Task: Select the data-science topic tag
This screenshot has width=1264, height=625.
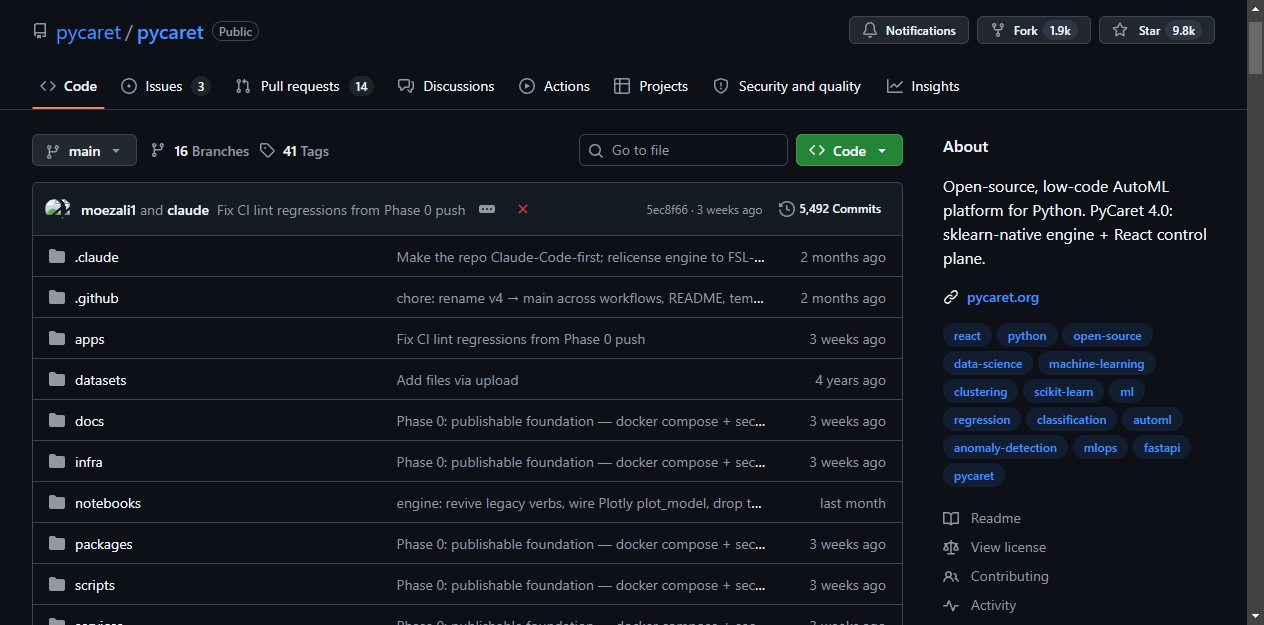Action: click(988, 364)
